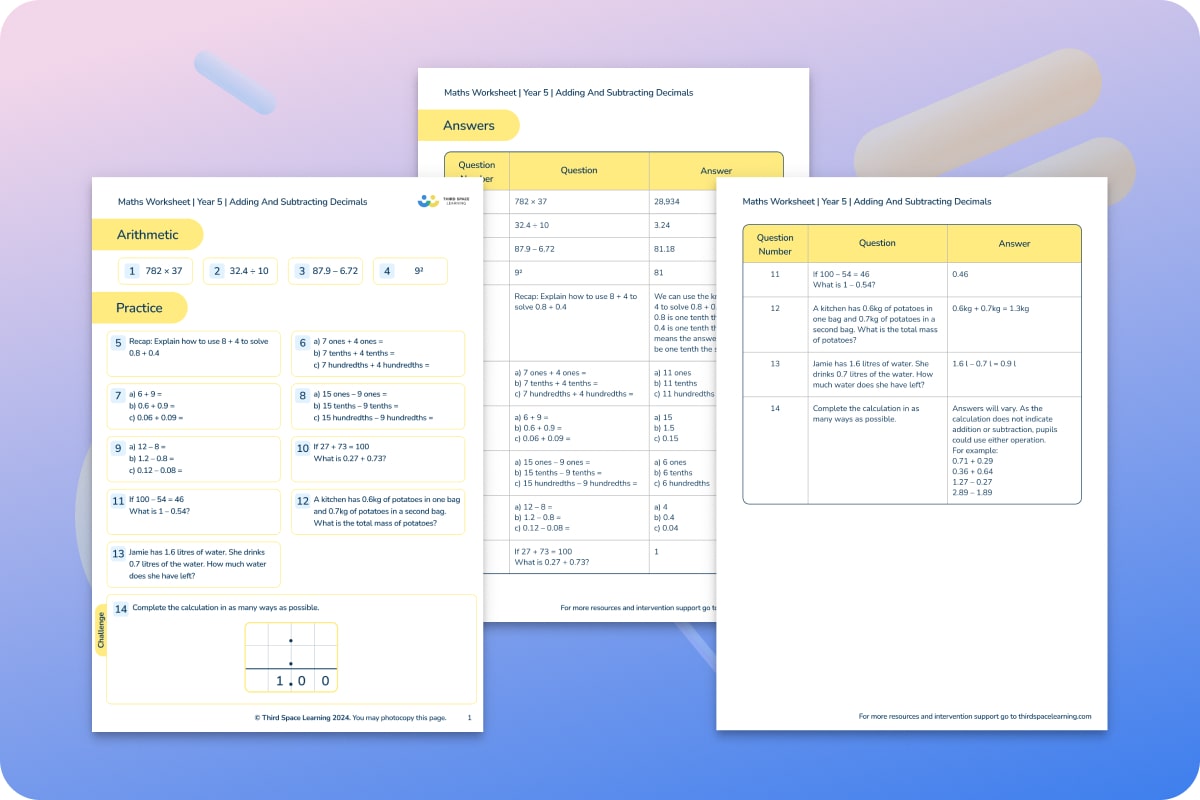Click the middle answers page title text

coord(569,93)
